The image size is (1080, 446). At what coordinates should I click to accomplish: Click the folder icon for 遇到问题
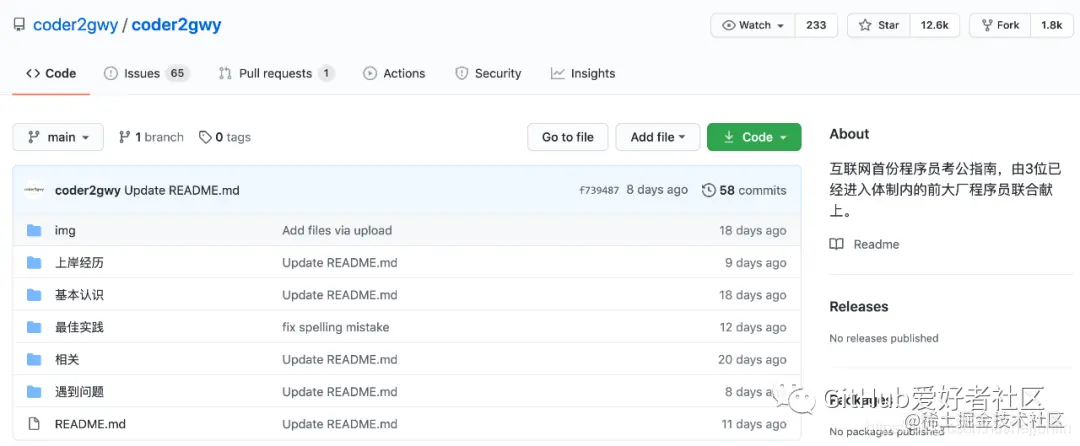coord(34,392)
